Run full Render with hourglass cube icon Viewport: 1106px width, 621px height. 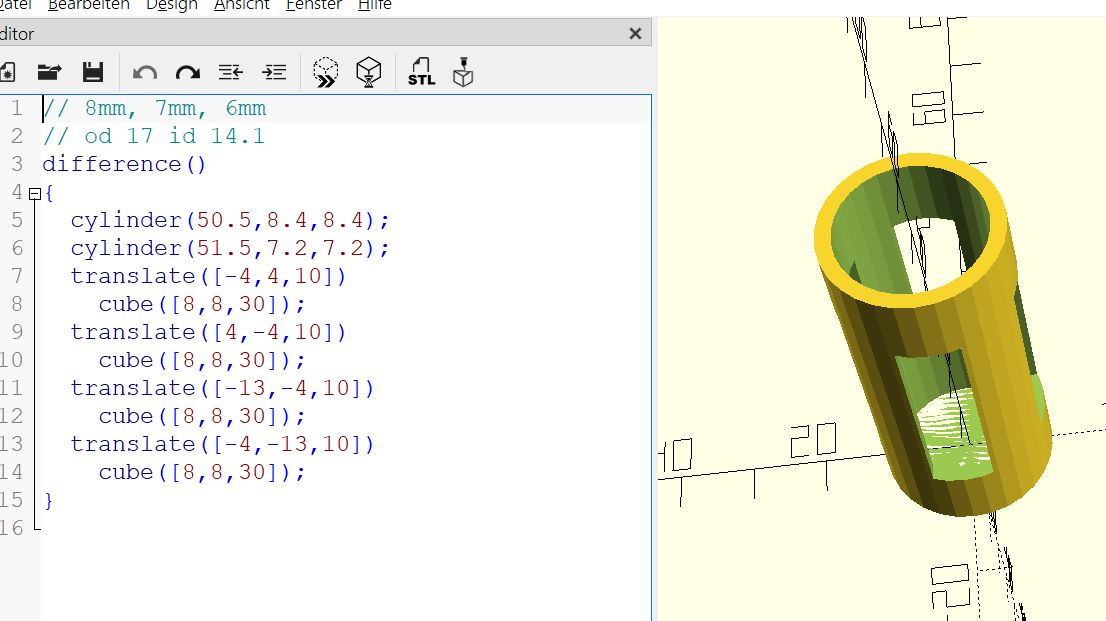368,72
